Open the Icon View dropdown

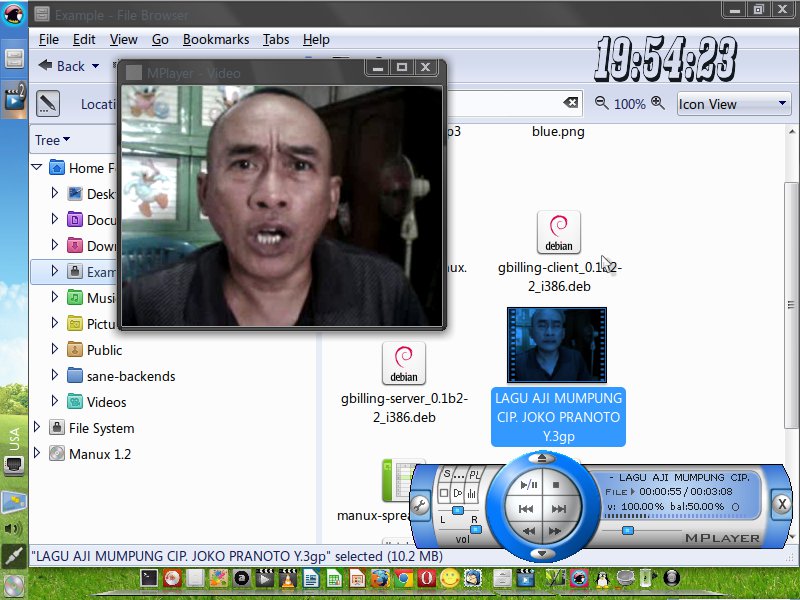click(734, 104)
